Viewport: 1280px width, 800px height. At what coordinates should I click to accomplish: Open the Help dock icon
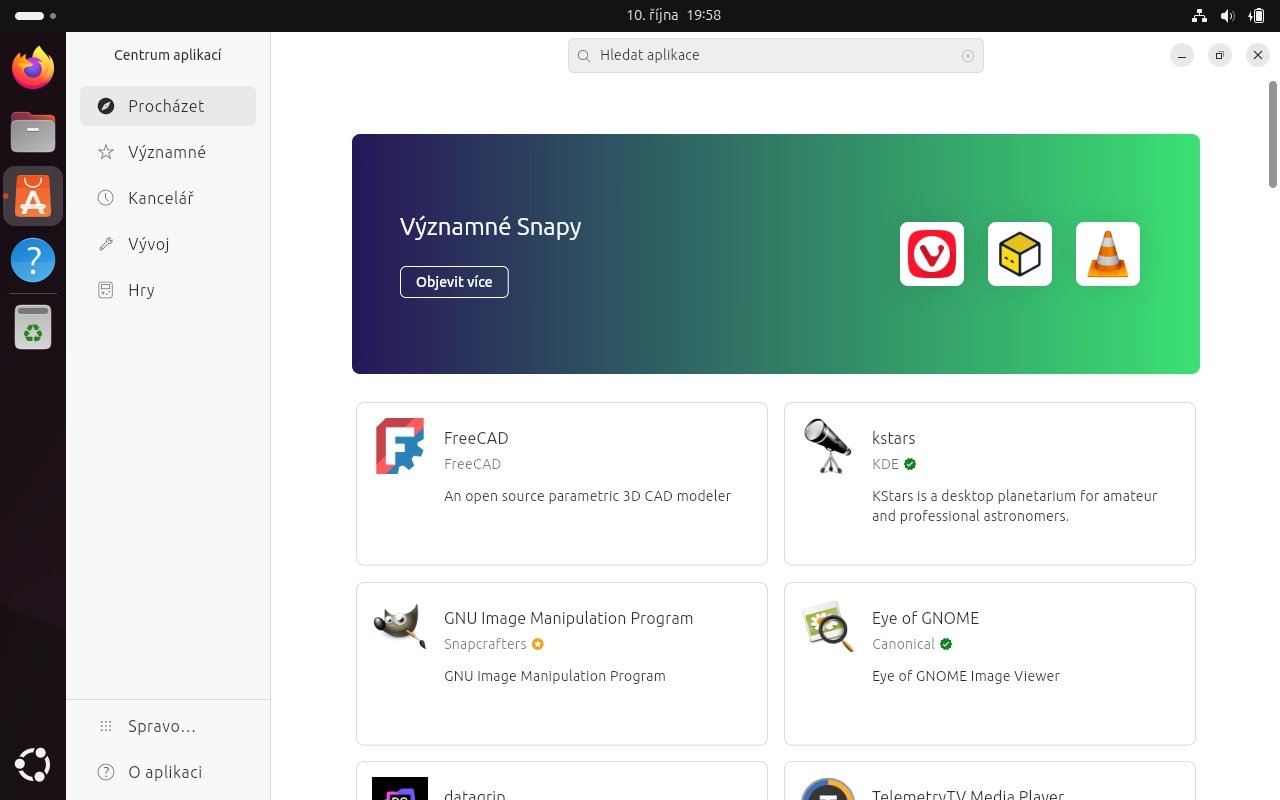pyautogui.click(x=33, y=261)
